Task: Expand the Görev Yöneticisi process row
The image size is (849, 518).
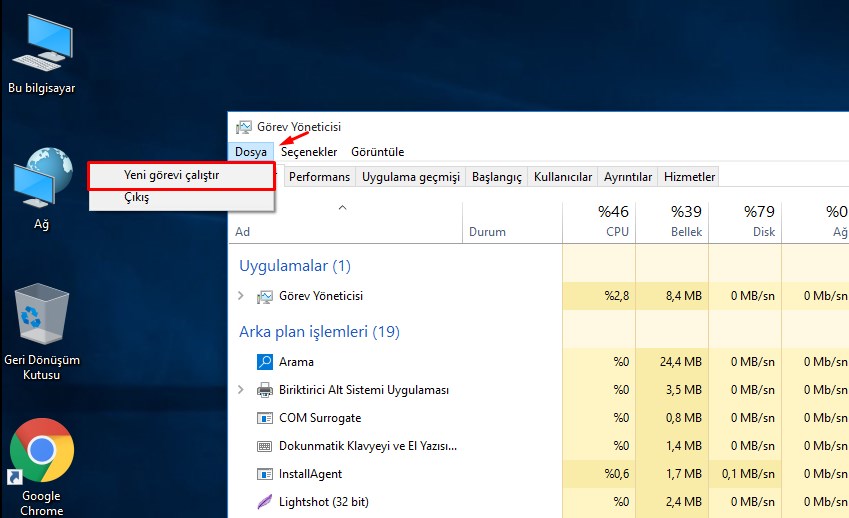Action: 241,296
